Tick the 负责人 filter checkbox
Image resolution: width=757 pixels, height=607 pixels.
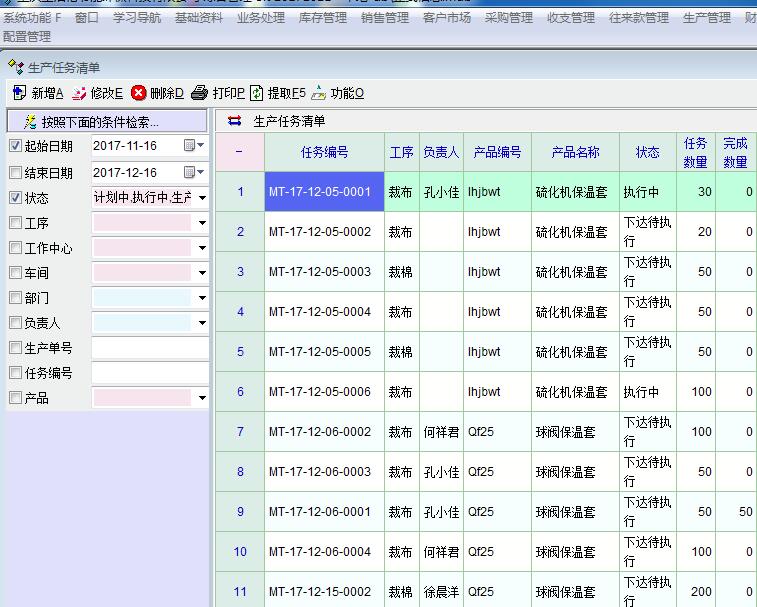[x=15, y=323]
